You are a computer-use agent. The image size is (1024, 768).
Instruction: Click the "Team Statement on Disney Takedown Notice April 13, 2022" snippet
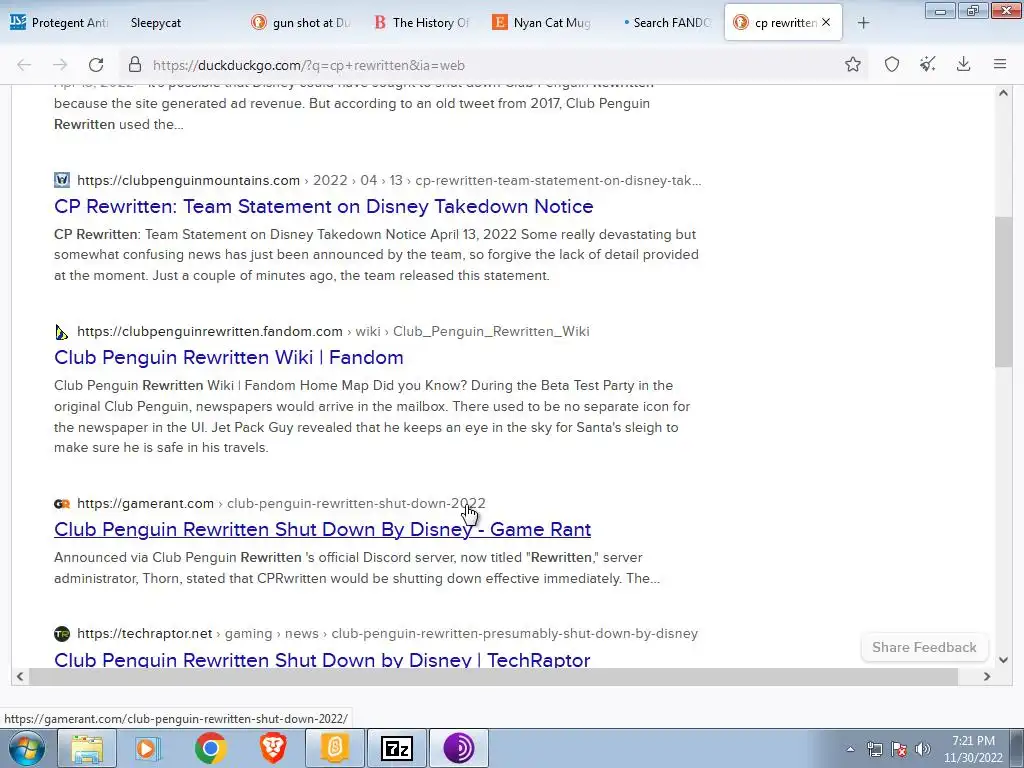[331, 234]
